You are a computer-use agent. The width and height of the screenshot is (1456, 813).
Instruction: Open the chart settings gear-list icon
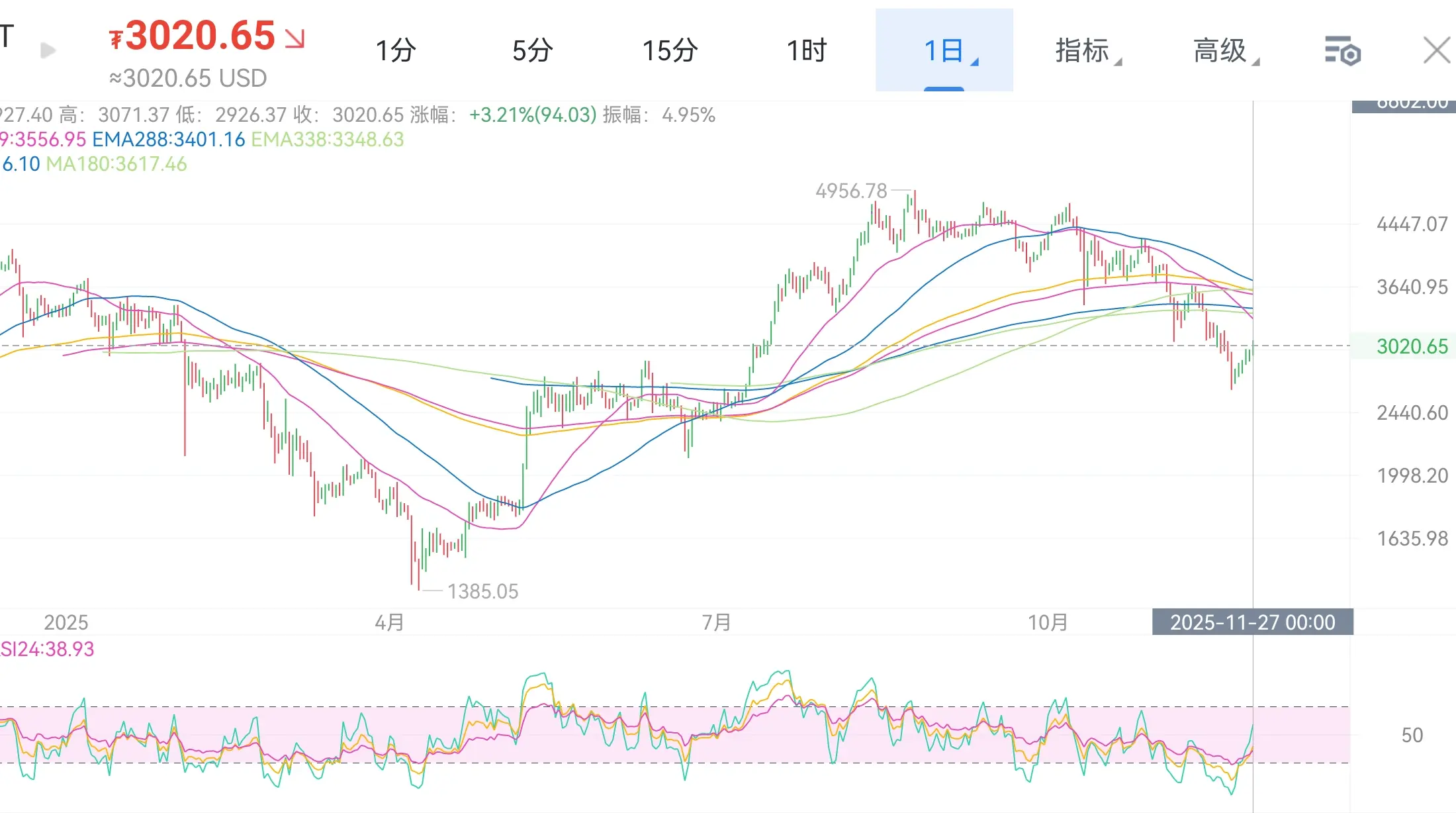coord(1342,51)
